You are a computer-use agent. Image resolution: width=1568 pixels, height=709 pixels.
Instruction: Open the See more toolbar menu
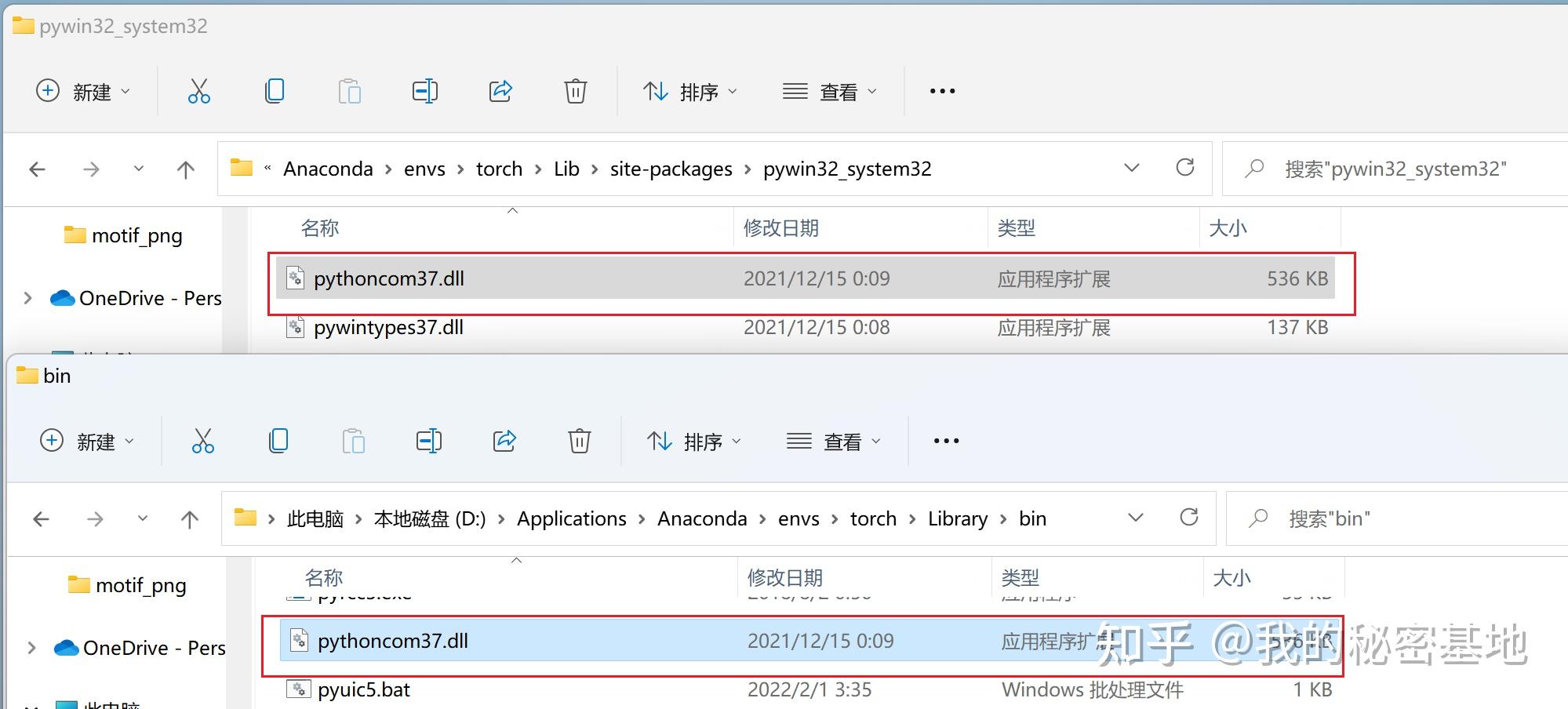click(x=941, y=90)
